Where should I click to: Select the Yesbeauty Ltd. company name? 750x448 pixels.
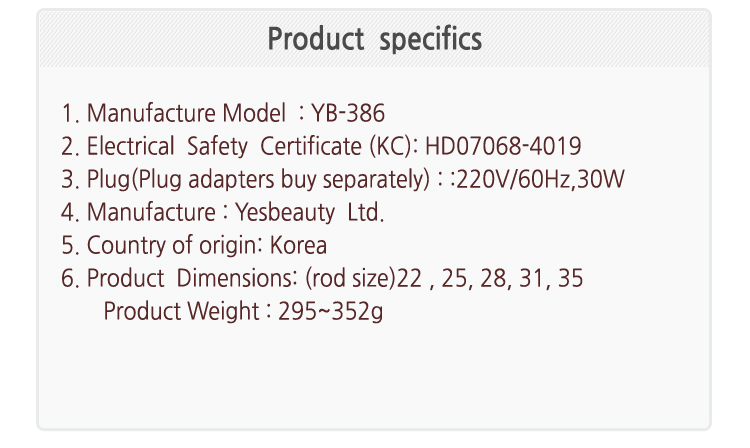309,212
